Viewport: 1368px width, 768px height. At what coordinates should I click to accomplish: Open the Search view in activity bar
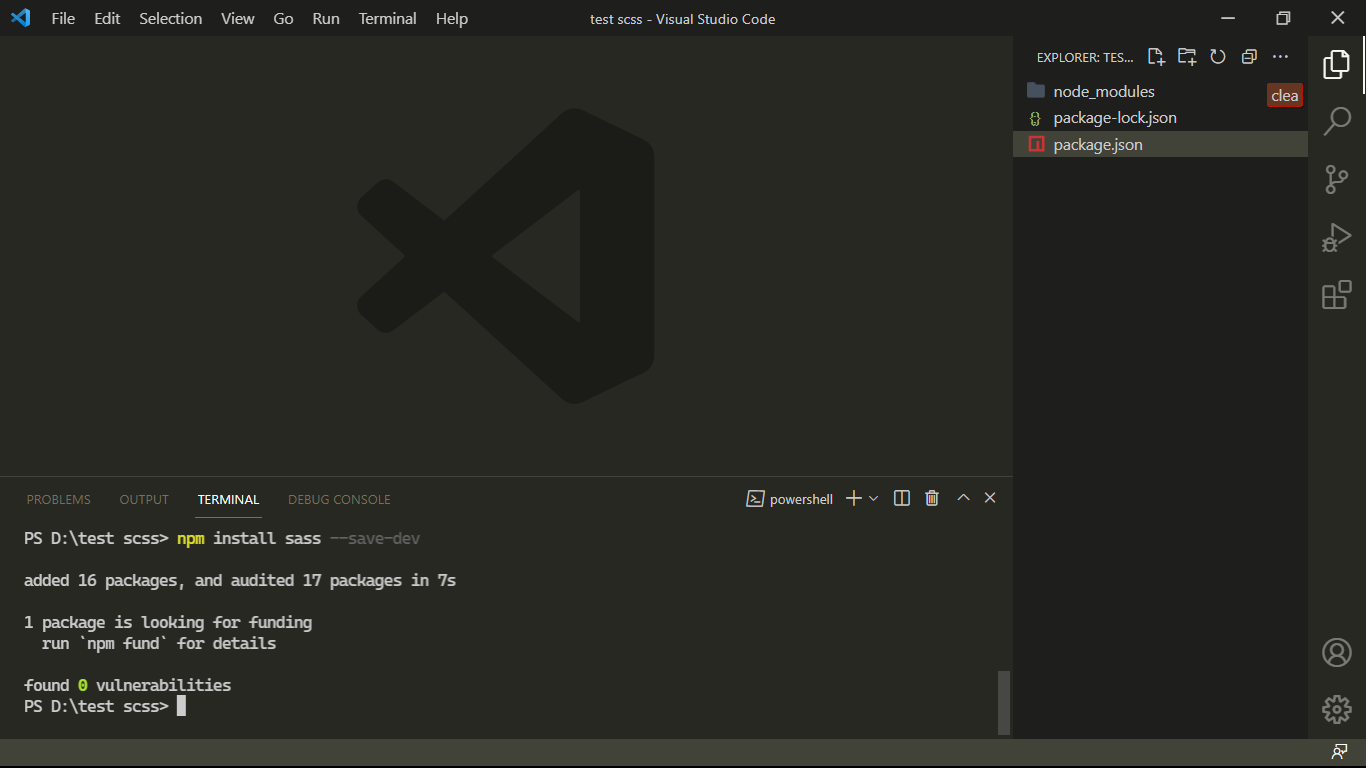(x=1337, y=121)
